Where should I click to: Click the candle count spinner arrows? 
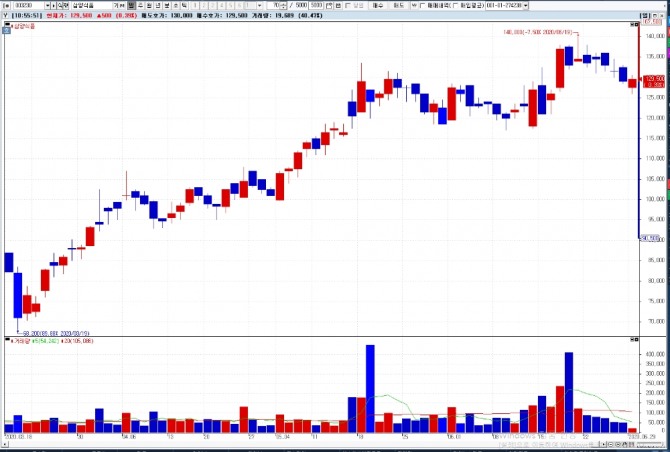tap(283, 6)
